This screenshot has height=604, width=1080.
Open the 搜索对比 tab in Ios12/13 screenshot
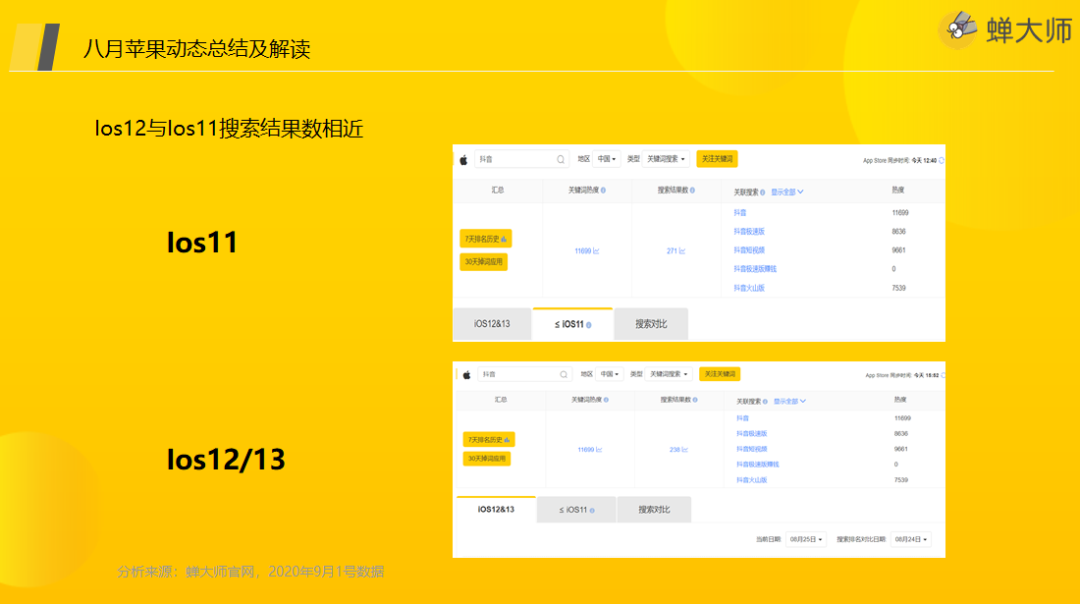pos(654,510)
